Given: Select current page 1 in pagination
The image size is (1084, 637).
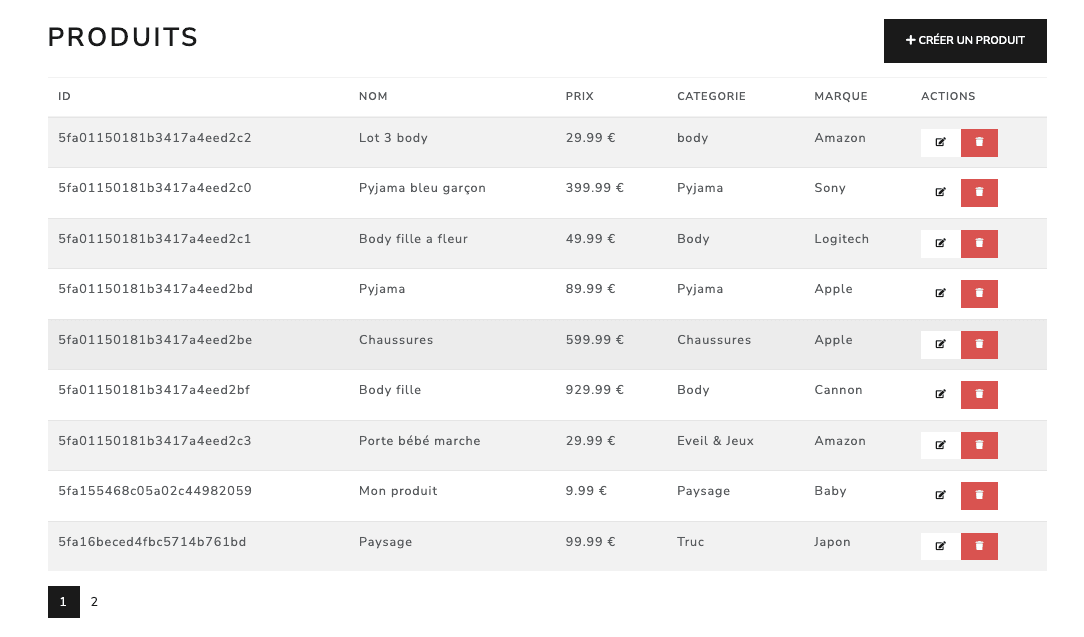Looking at the screenshot, I should (64, 602).
